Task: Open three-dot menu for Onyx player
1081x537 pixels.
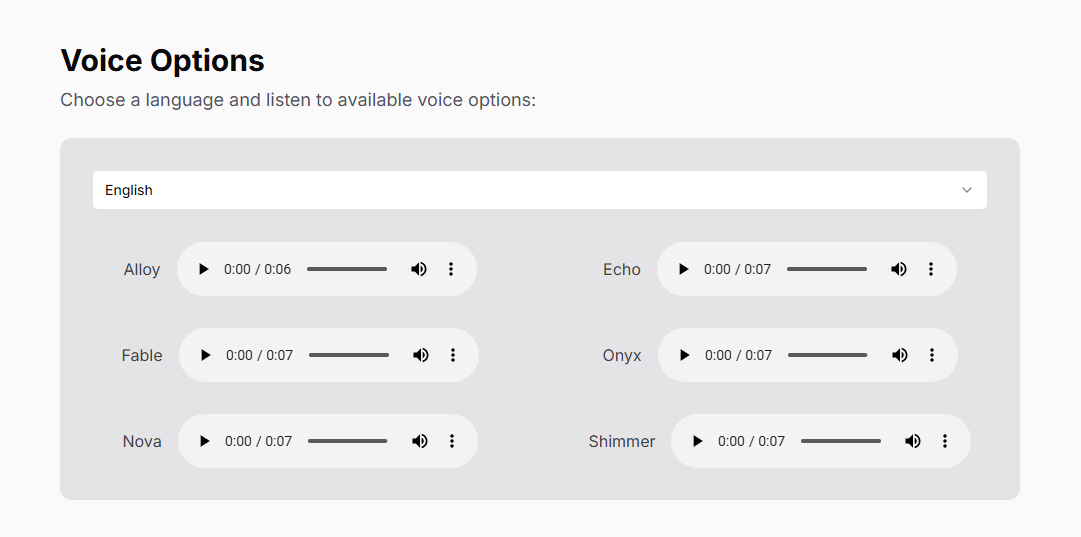Action: 932,355
